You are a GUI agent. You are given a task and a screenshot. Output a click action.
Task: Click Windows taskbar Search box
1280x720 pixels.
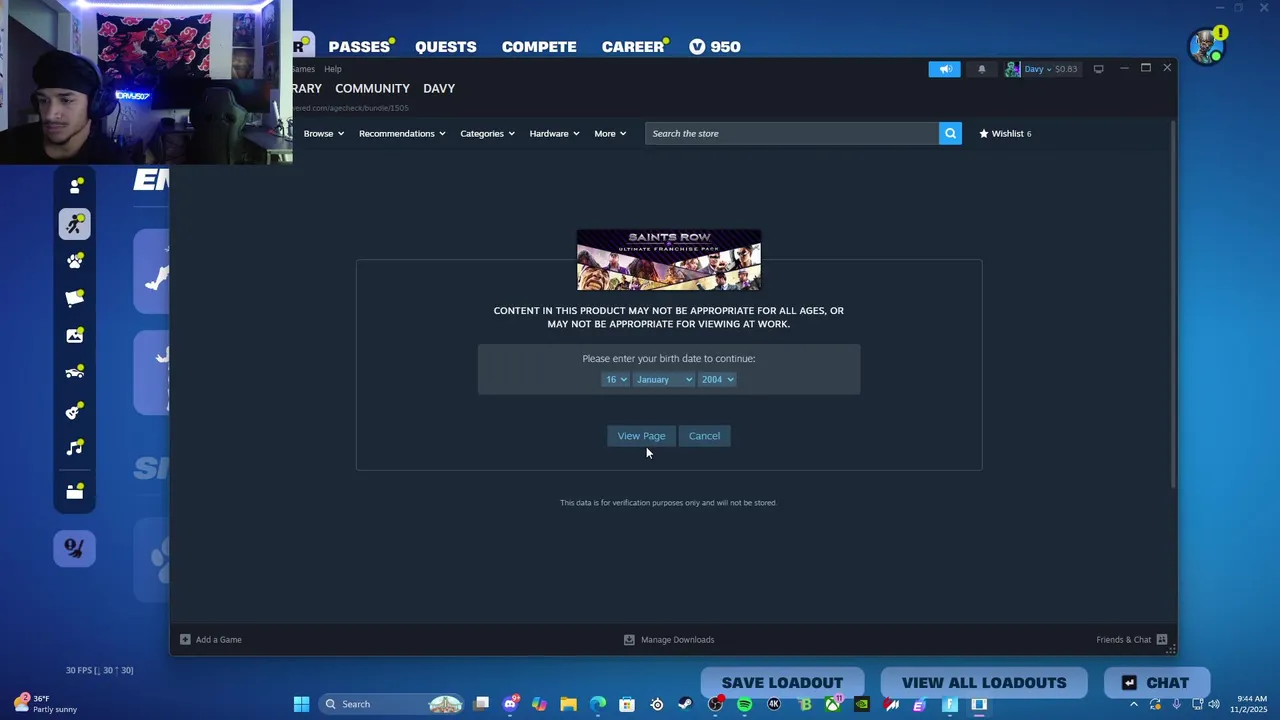pos(393,704)
